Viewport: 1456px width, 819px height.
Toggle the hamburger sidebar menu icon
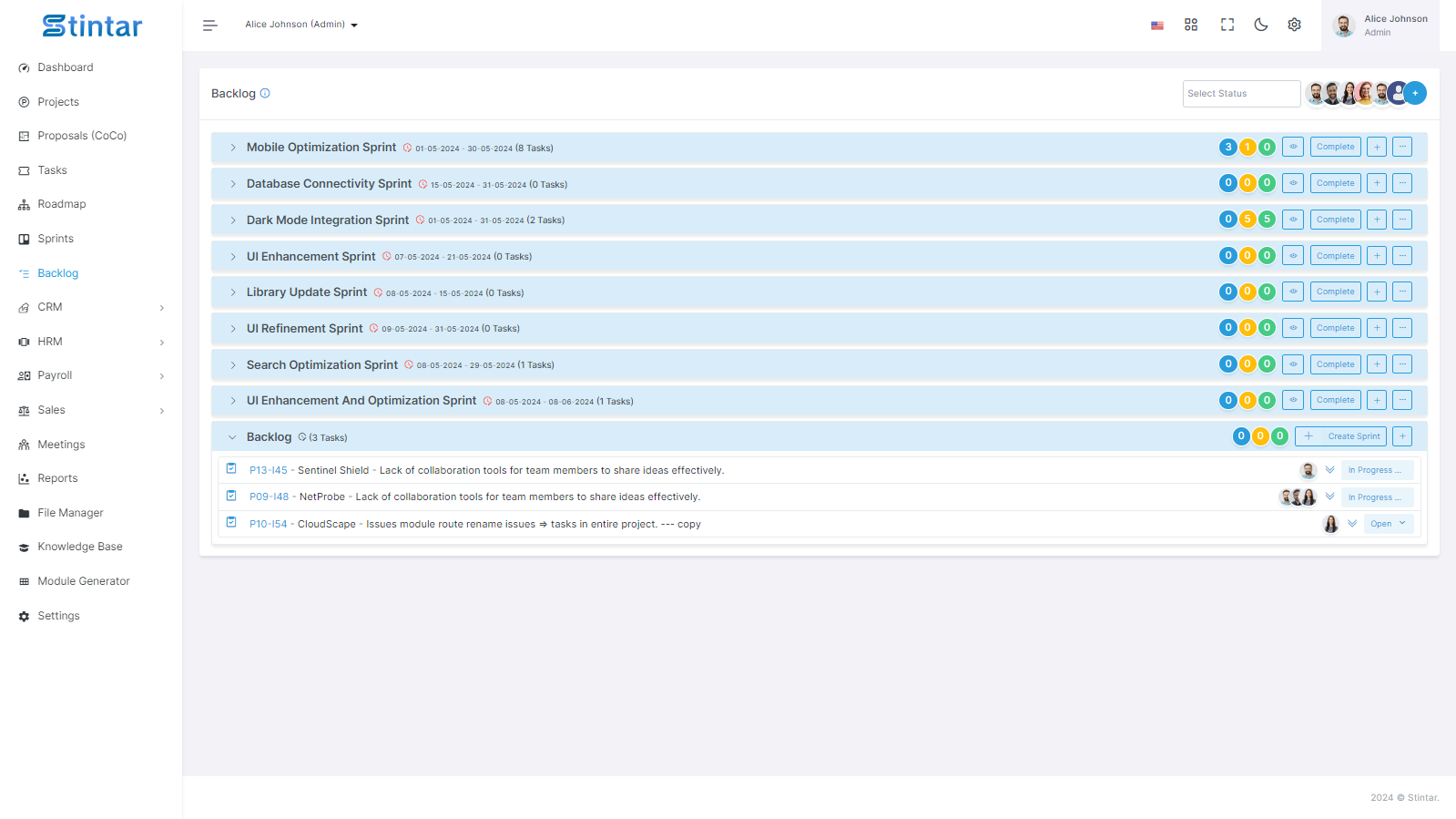[209, 26]
